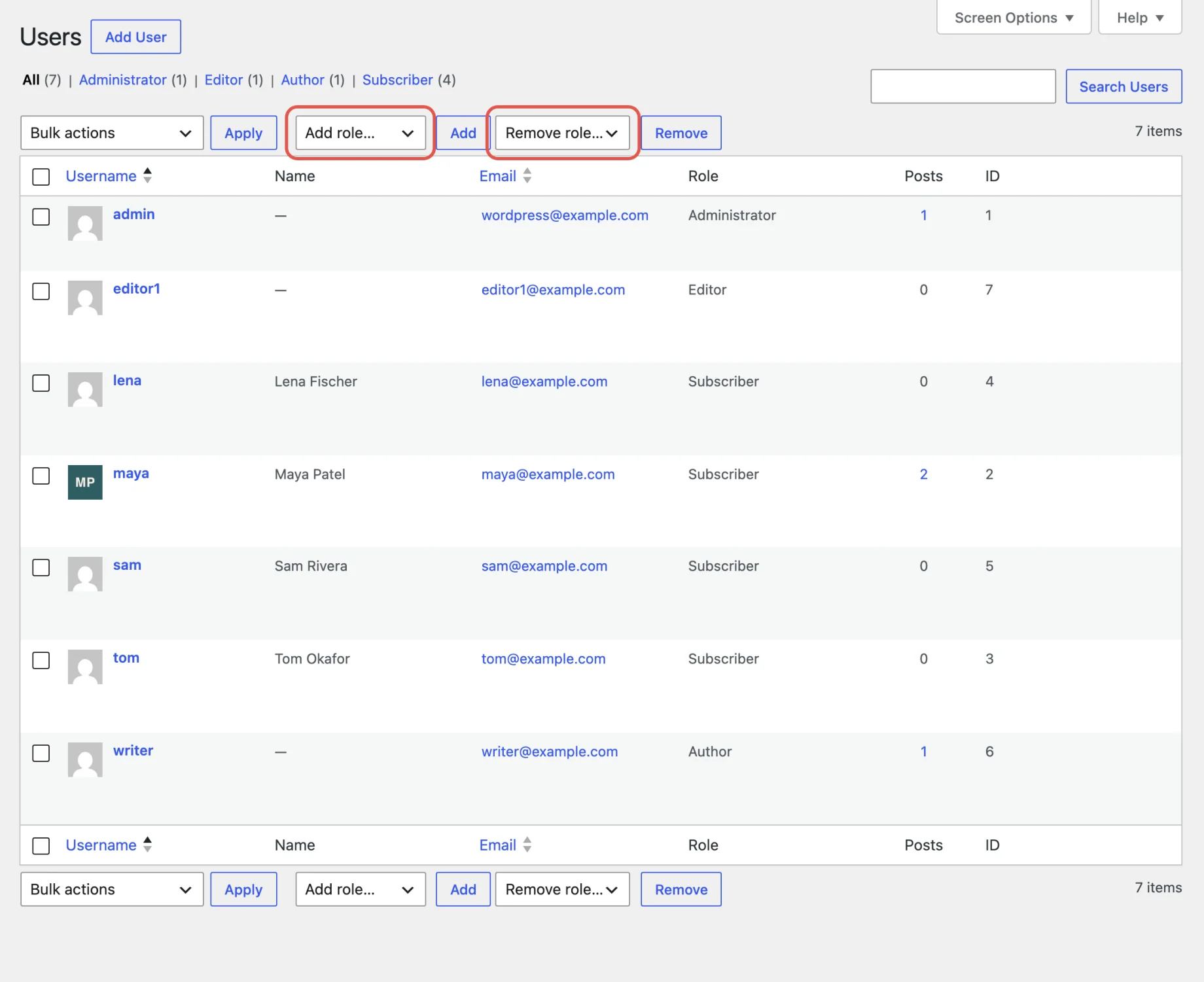Expand Screen Options panel
Image resolution: width=1204 pixels, height=982 pixels.
[1014, 18]
